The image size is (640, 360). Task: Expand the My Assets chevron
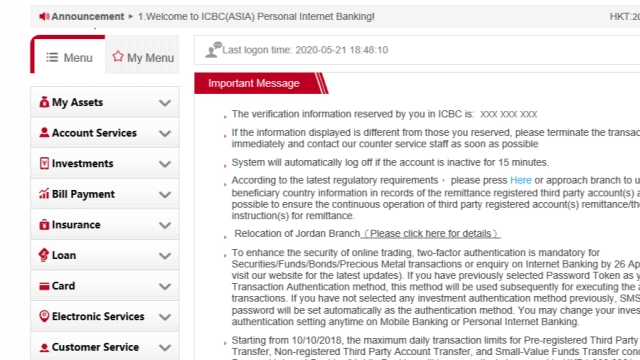(165, 102)
